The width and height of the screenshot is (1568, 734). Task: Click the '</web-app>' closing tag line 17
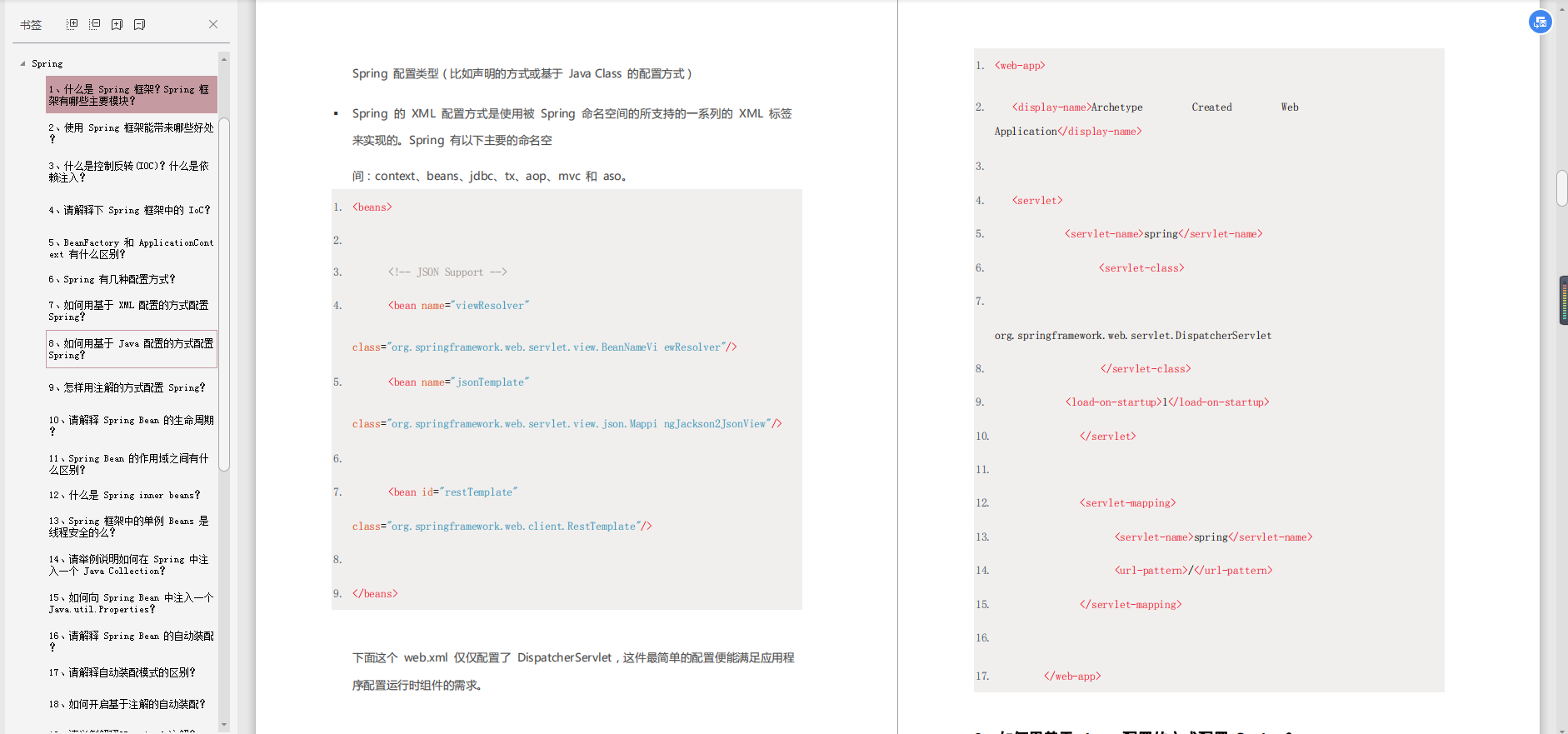point(1072,676)
